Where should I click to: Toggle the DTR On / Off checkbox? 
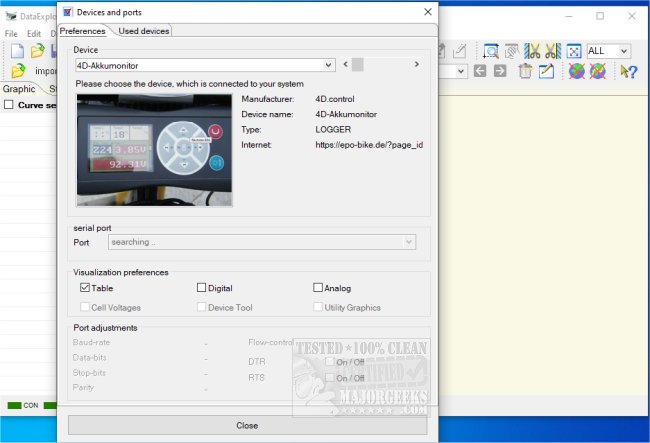[330, 361]
